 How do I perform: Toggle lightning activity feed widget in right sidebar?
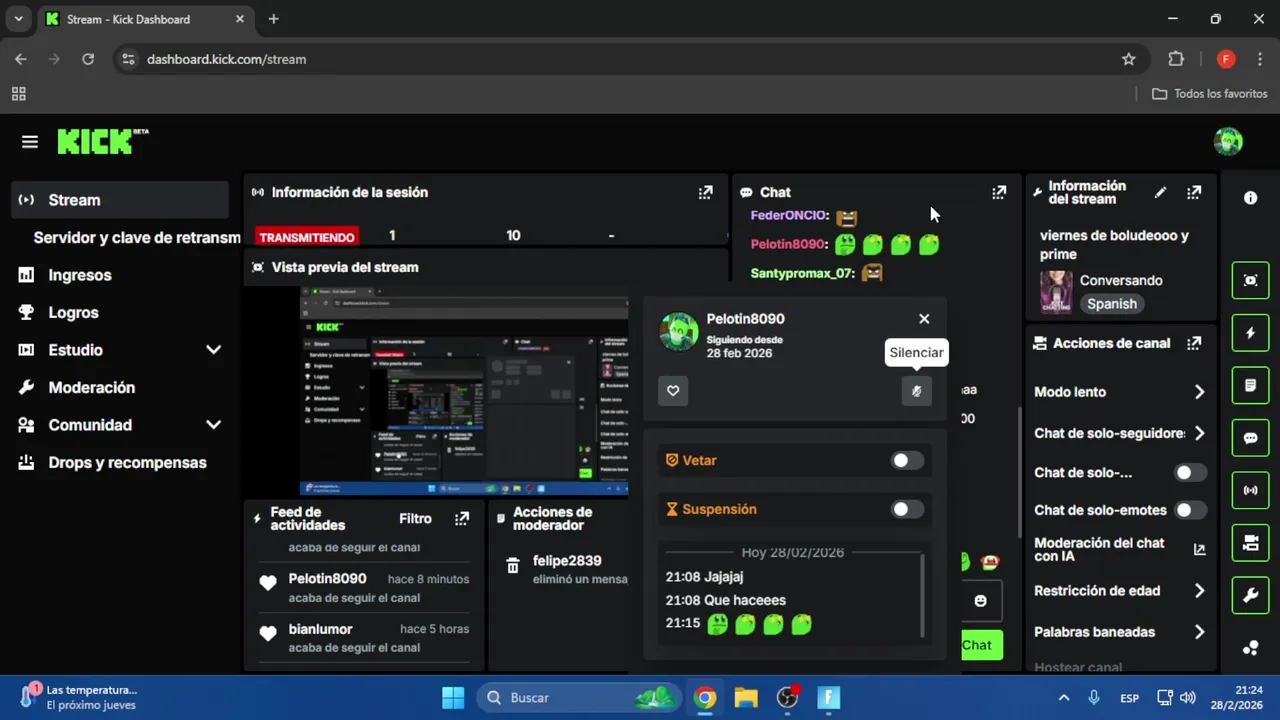pos(1250,333)
